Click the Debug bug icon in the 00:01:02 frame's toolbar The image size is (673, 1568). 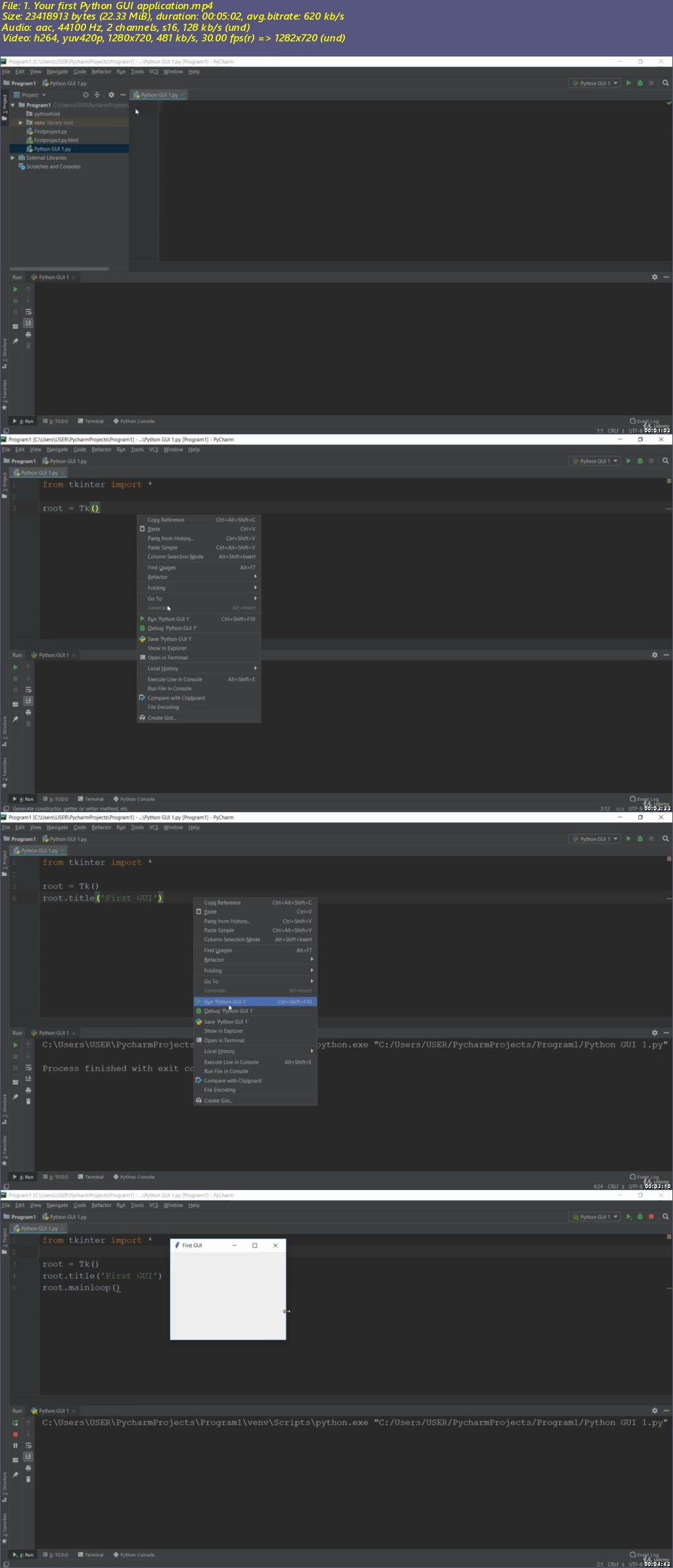click(x=640, y=83)
